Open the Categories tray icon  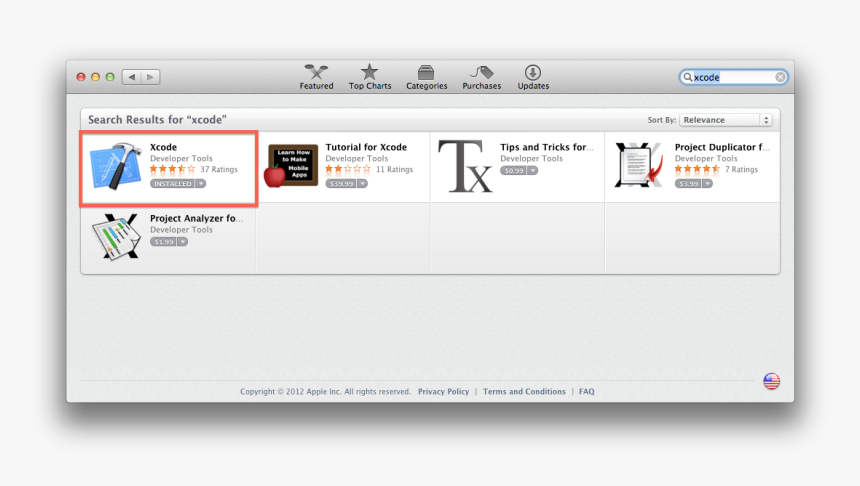(426, 72)
